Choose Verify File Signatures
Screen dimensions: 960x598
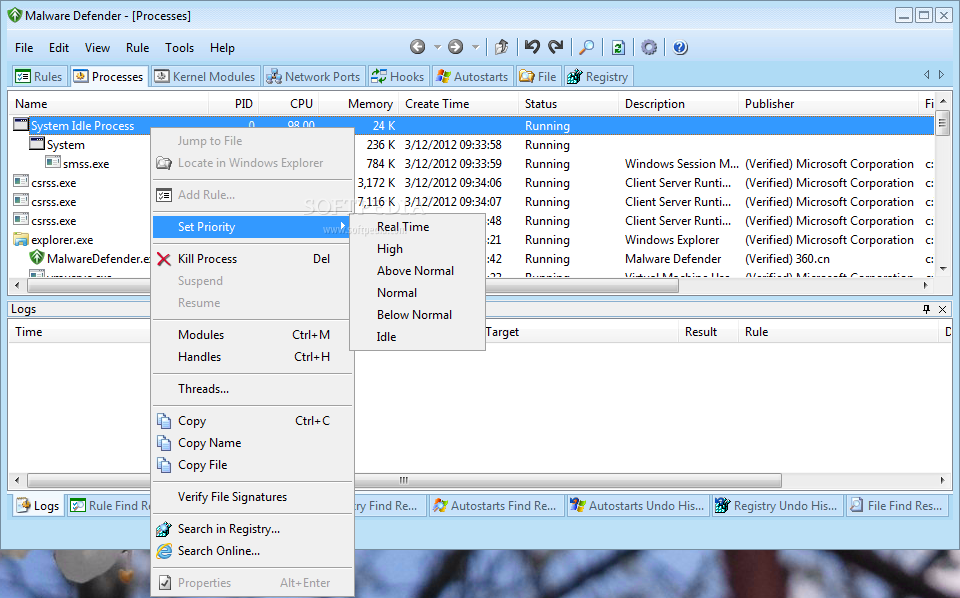tap(253, 497)
